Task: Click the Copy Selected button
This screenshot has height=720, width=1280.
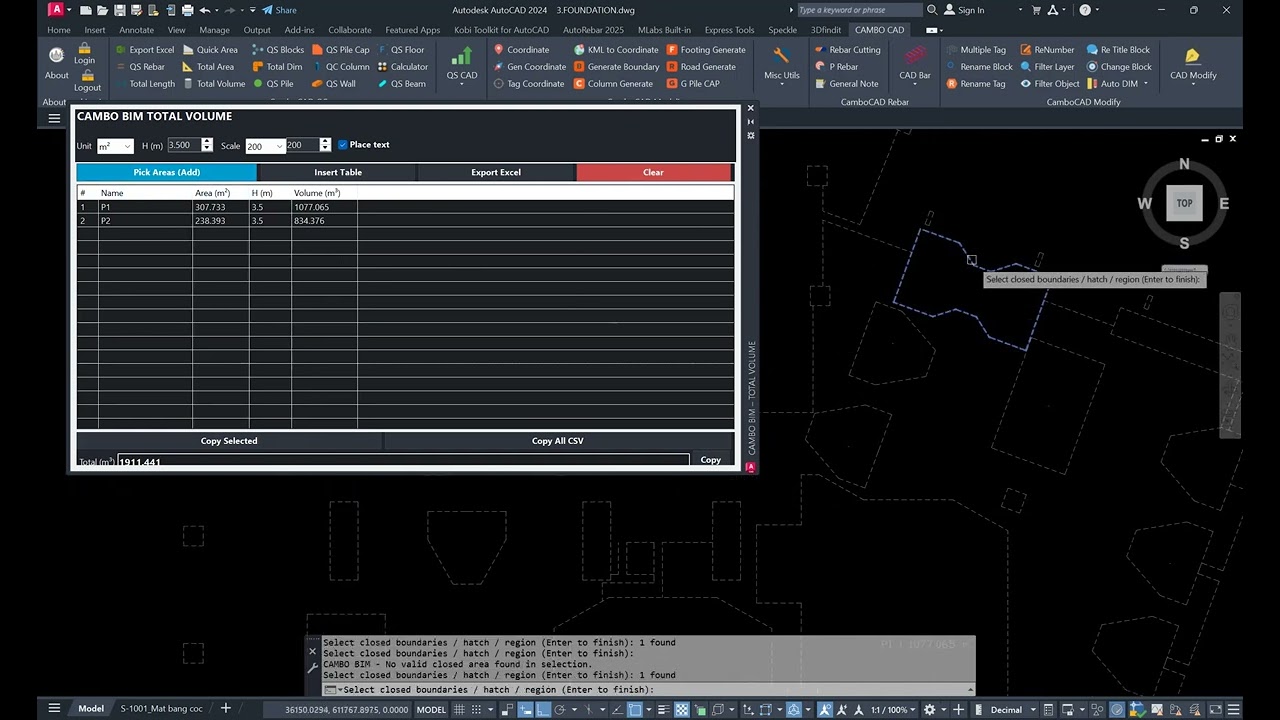Action: coord(229,441)
